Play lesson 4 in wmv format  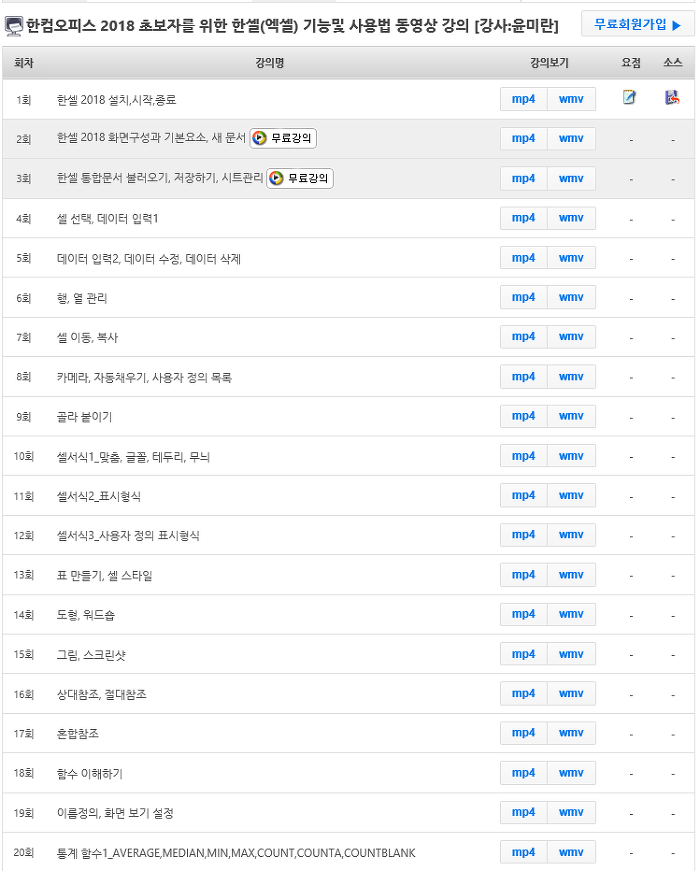click(571, 218)
